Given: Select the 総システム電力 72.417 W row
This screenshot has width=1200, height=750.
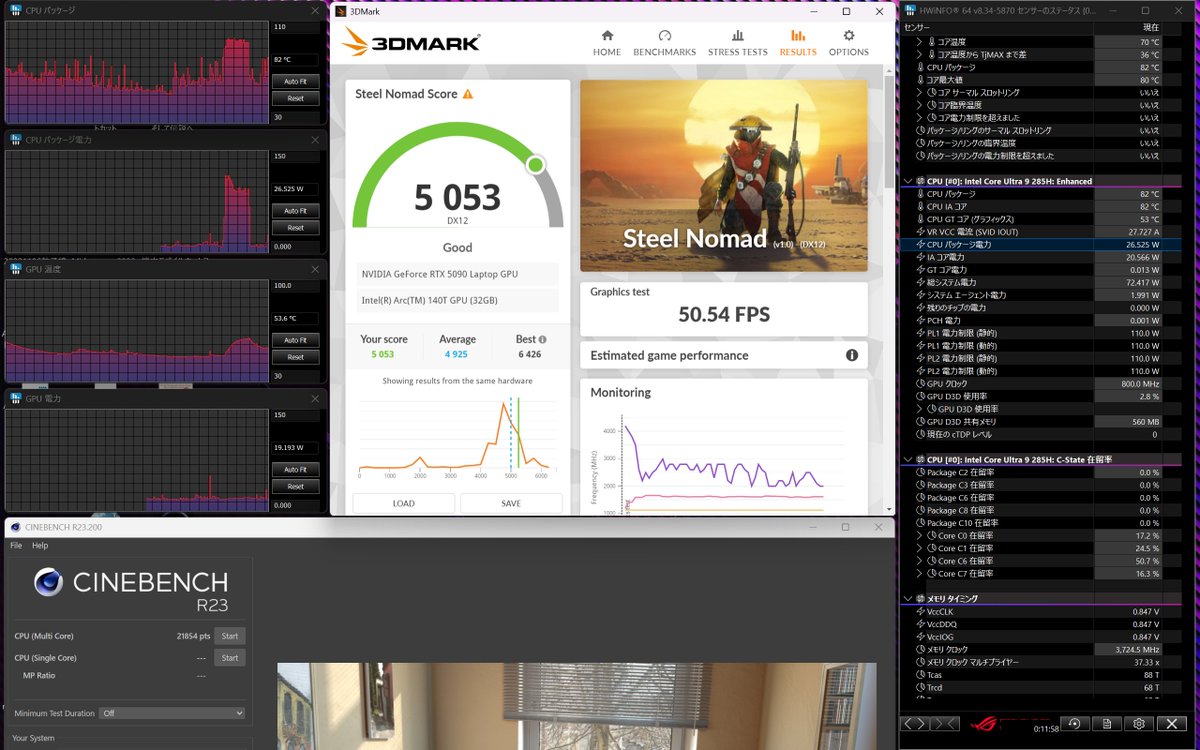Looking at the screenshot, I should 1041,282.
